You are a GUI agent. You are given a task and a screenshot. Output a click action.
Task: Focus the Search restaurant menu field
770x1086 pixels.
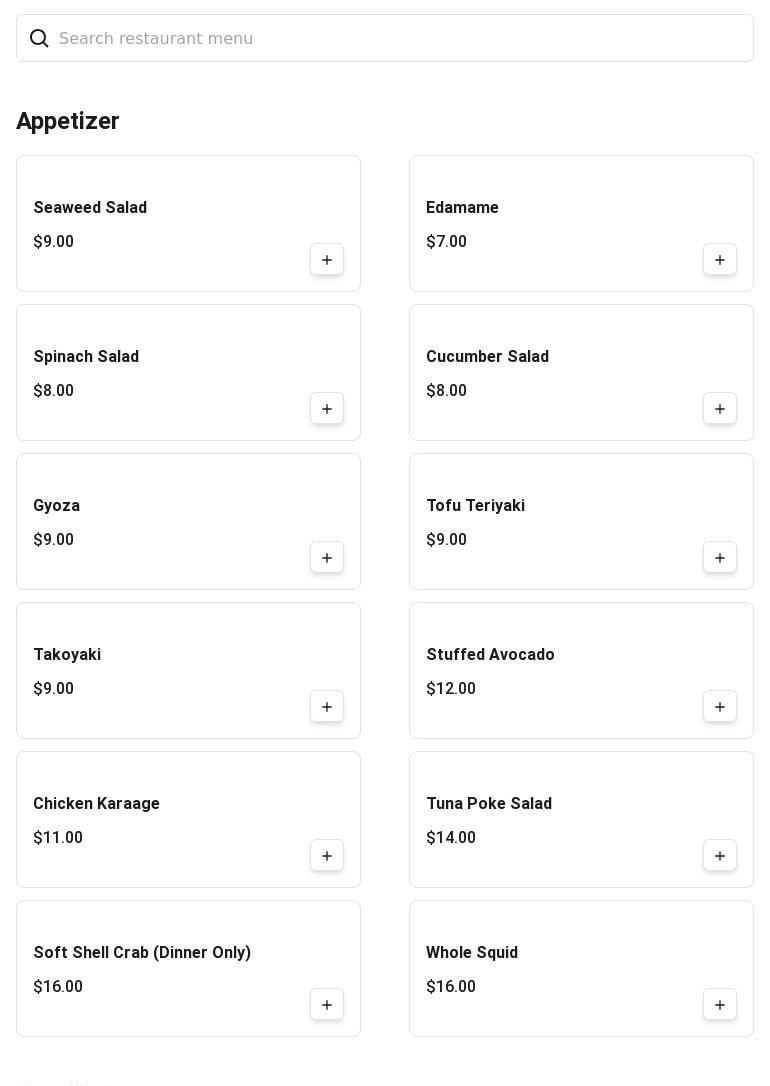400,39
